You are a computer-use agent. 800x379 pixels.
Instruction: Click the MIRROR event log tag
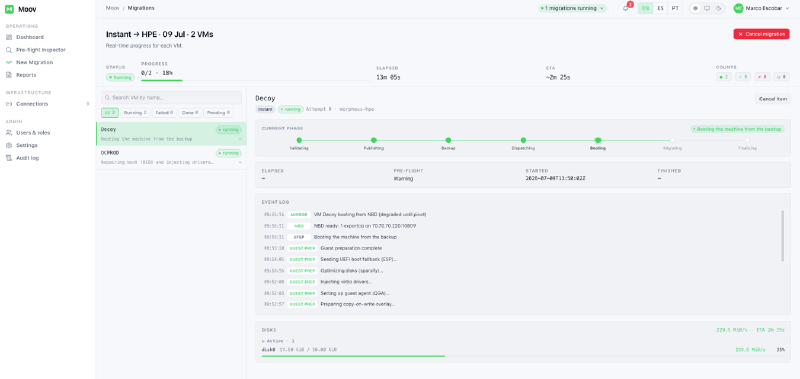[x=299, y=215]
